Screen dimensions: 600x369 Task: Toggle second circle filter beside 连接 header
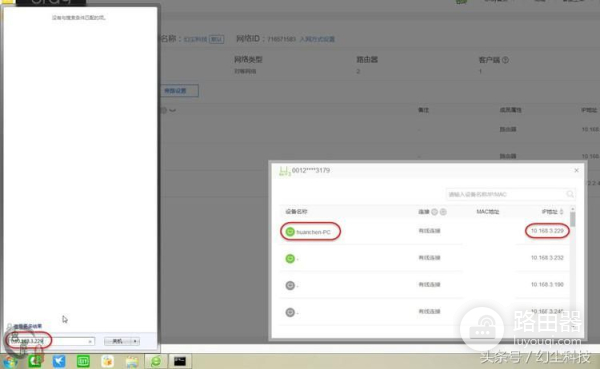click(443, 212)
